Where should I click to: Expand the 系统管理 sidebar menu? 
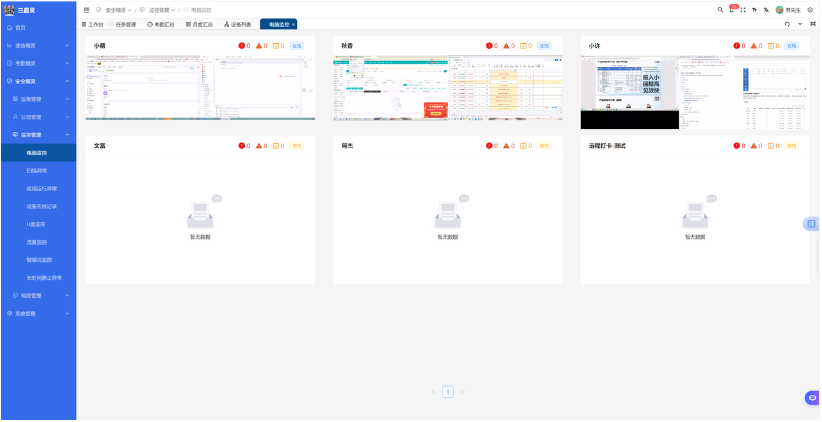38,313
